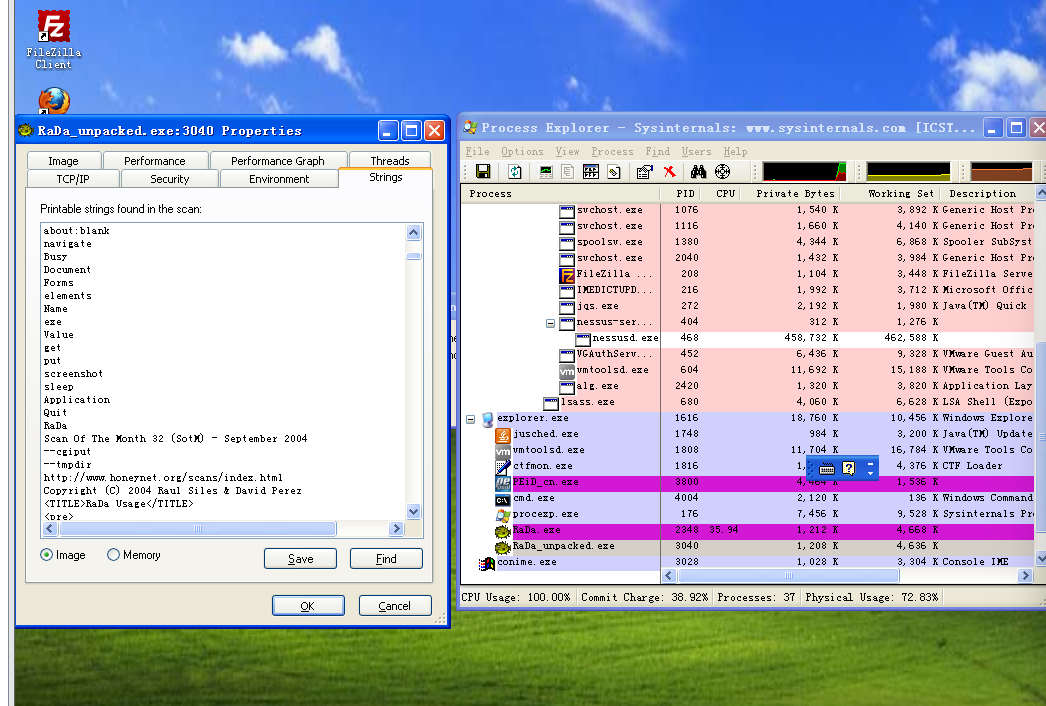
Task: Open the Users menu
Action: click(x=696, y=151)
